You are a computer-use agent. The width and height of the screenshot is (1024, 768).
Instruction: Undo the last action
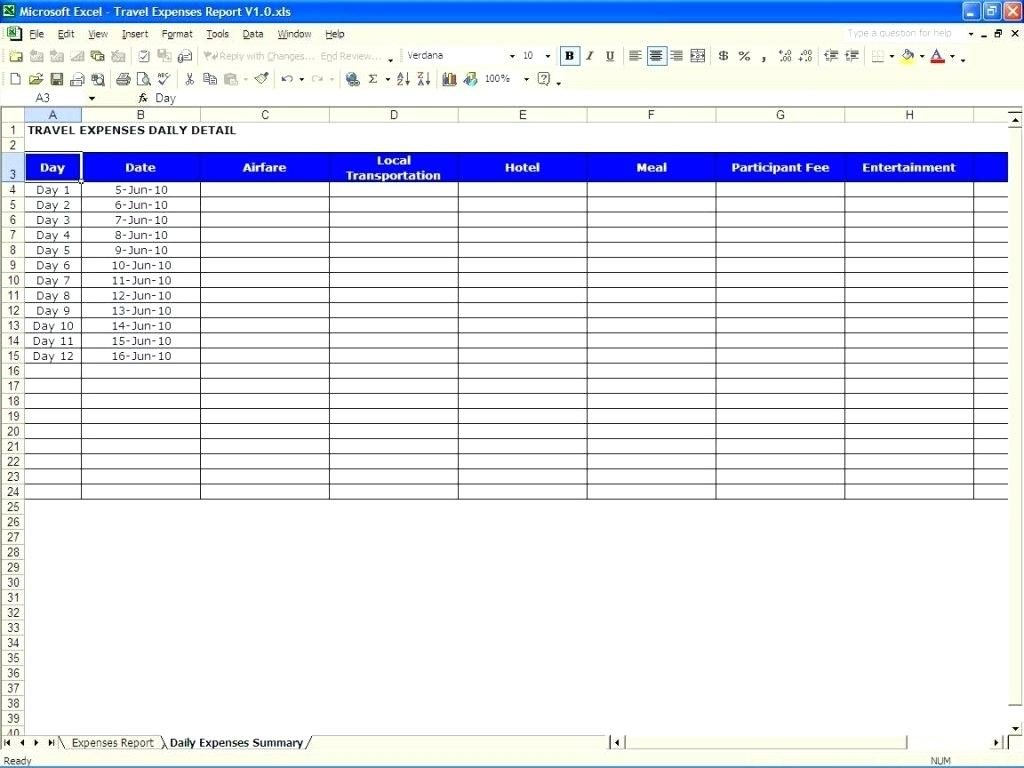click(287, 79)
